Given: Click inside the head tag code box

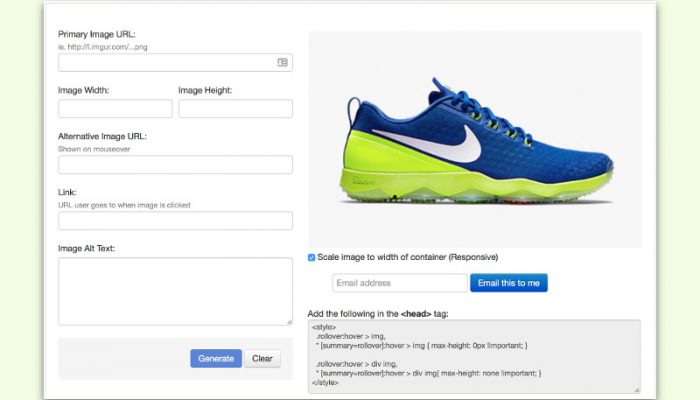Looking at the screenshot, I should tap(474, 356).
